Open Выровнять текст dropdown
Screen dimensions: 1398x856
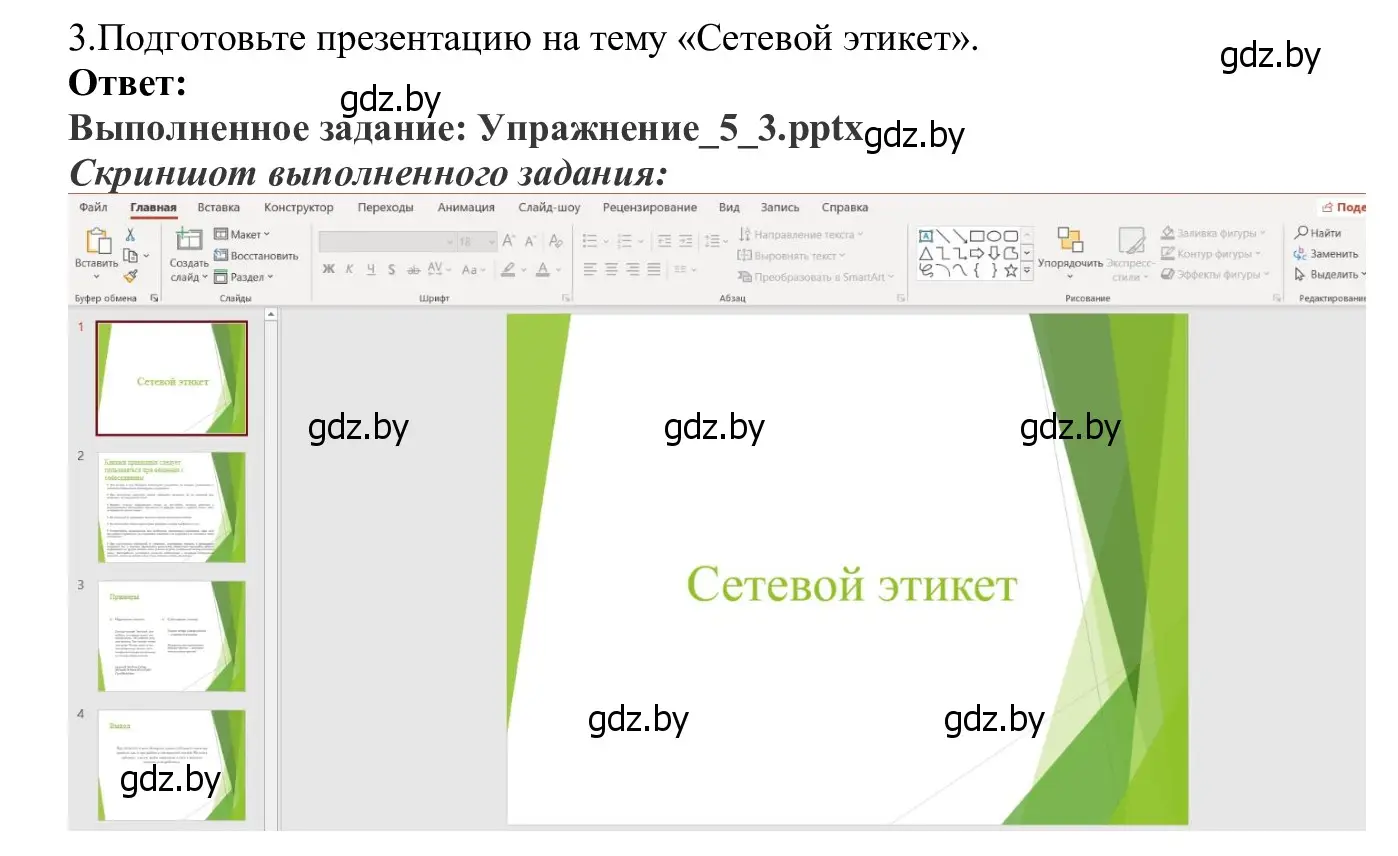point(791,256)
